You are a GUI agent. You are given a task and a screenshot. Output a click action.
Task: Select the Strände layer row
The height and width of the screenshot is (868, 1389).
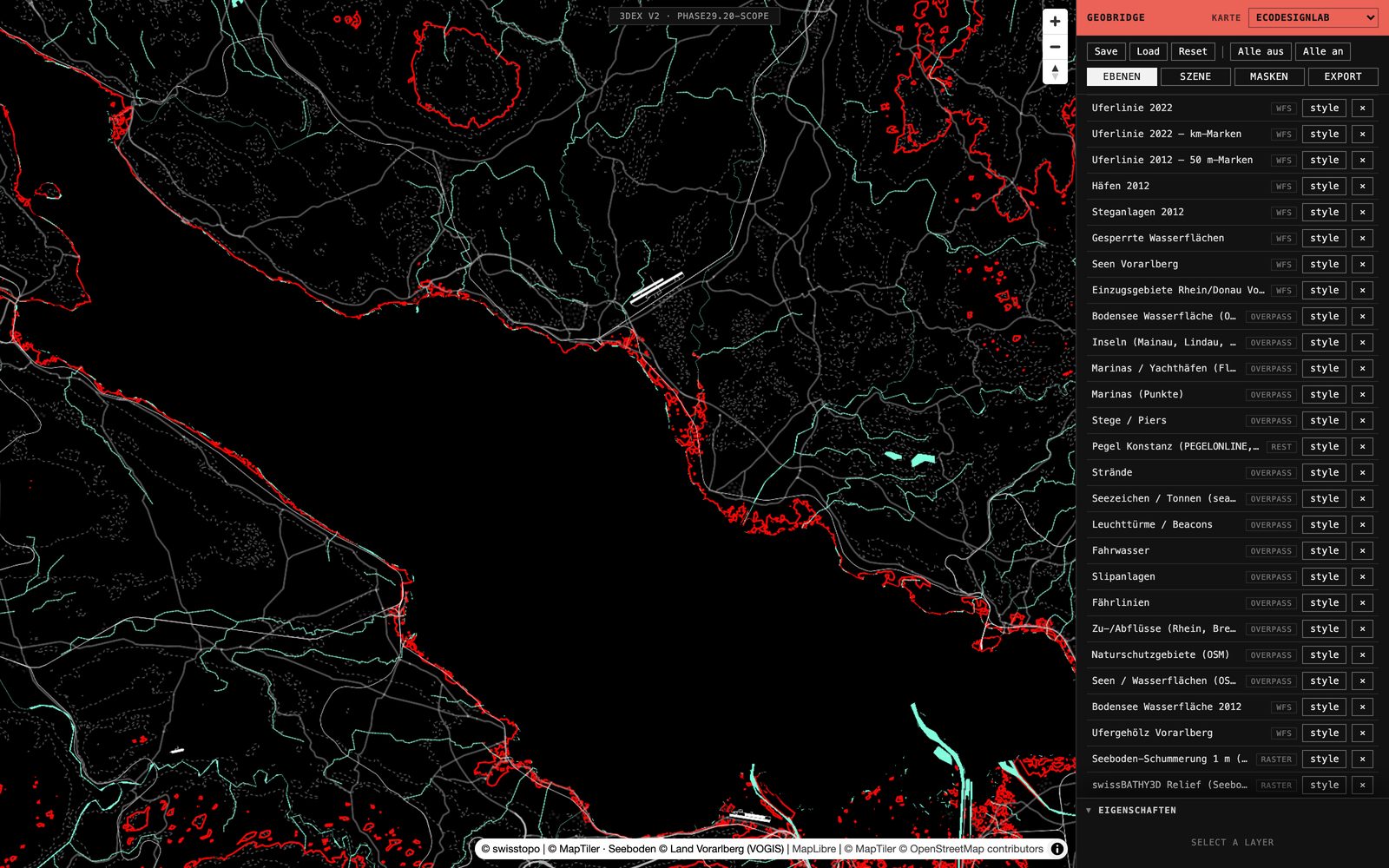pyautogui.click(x=1233, y=472)
